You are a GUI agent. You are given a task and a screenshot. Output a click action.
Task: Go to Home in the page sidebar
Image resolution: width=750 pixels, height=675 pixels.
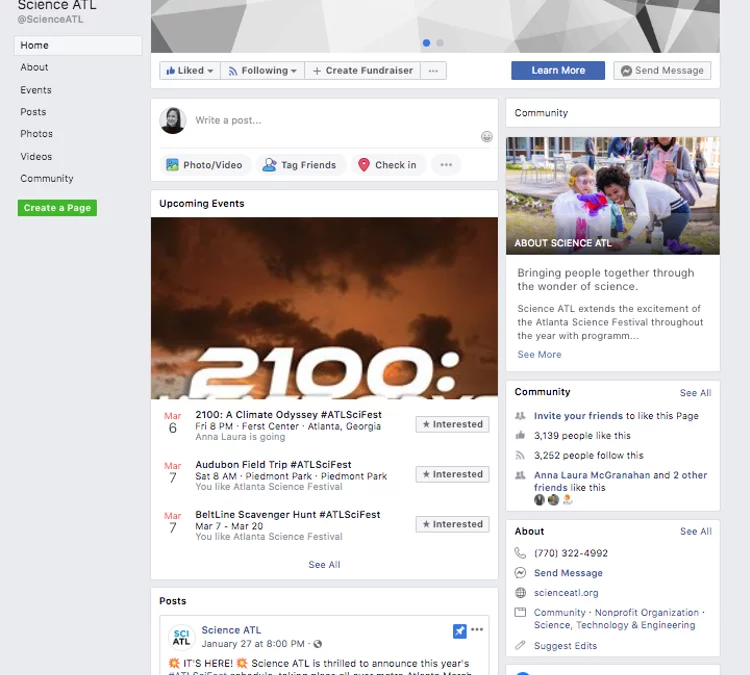(x=78, y=45)
